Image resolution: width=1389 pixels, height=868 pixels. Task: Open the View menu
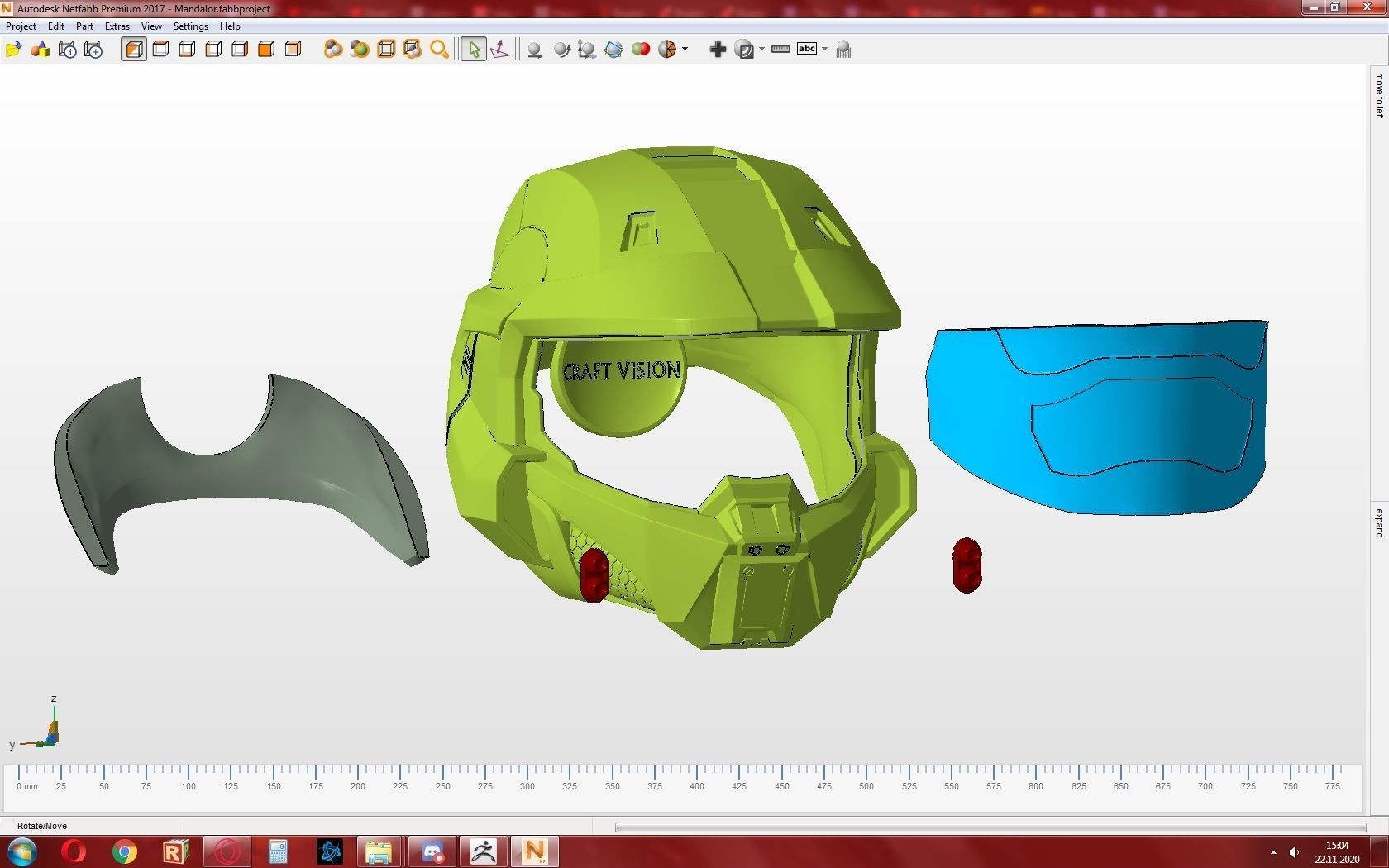[151, 26]
